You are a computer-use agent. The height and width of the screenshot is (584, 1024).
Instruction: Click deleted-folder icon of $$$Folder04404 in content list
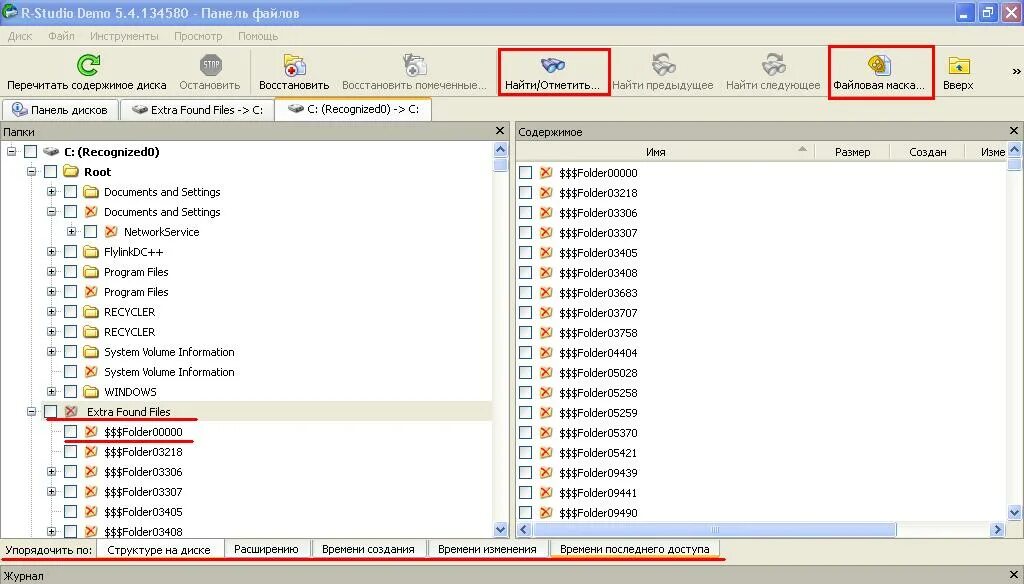(546, 353)
